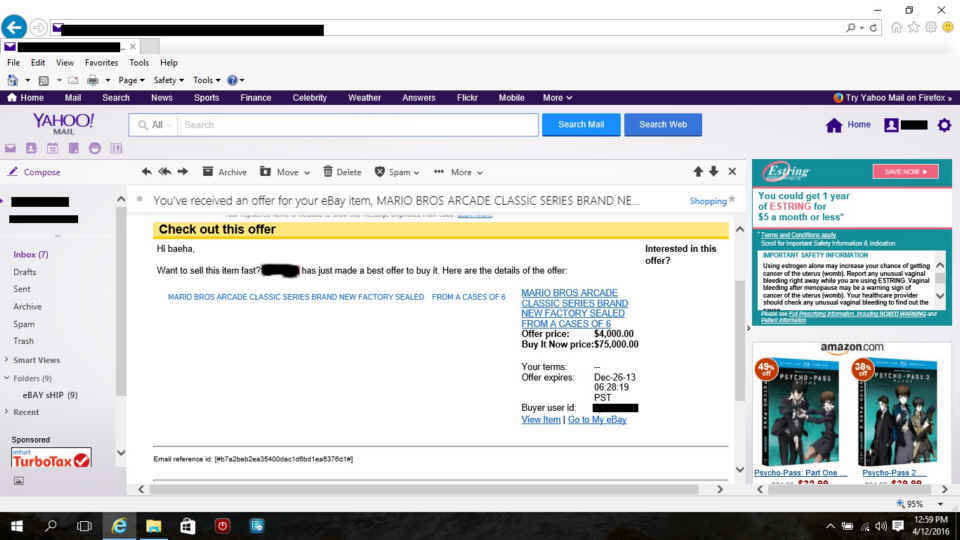Open the action center notification icon
Screen dimensions: 960x540
point(898,526)
